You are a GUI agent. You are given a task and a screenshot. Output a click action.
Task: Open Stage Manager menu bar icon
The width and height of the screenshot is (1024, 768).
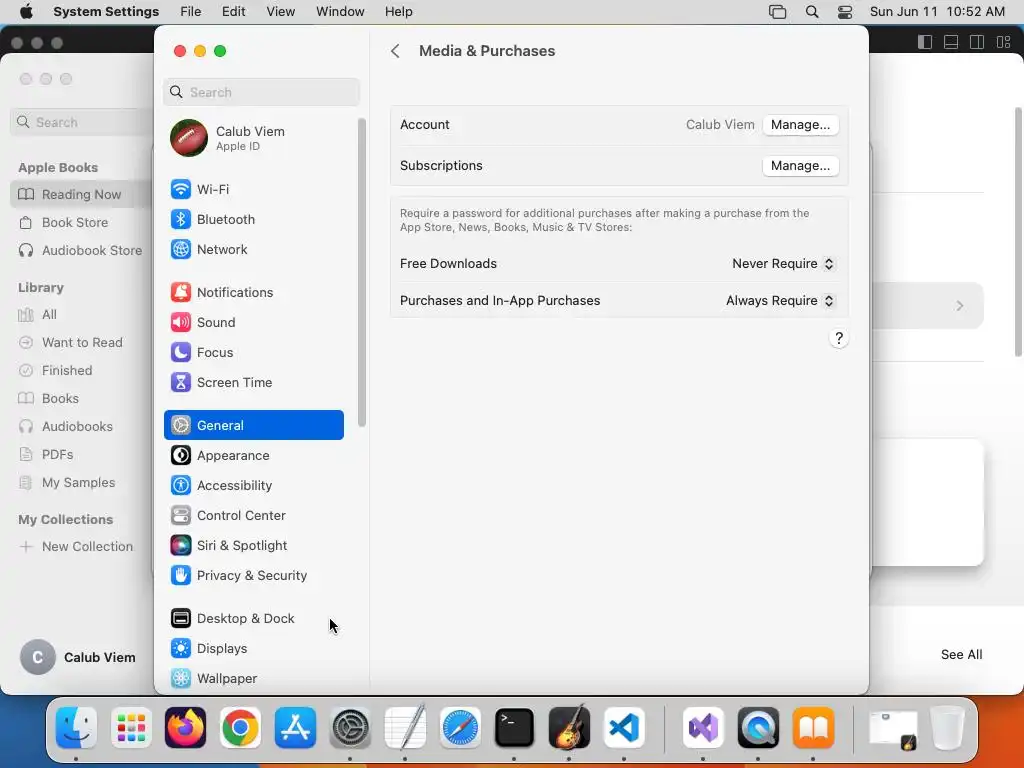tap(777, 12)
